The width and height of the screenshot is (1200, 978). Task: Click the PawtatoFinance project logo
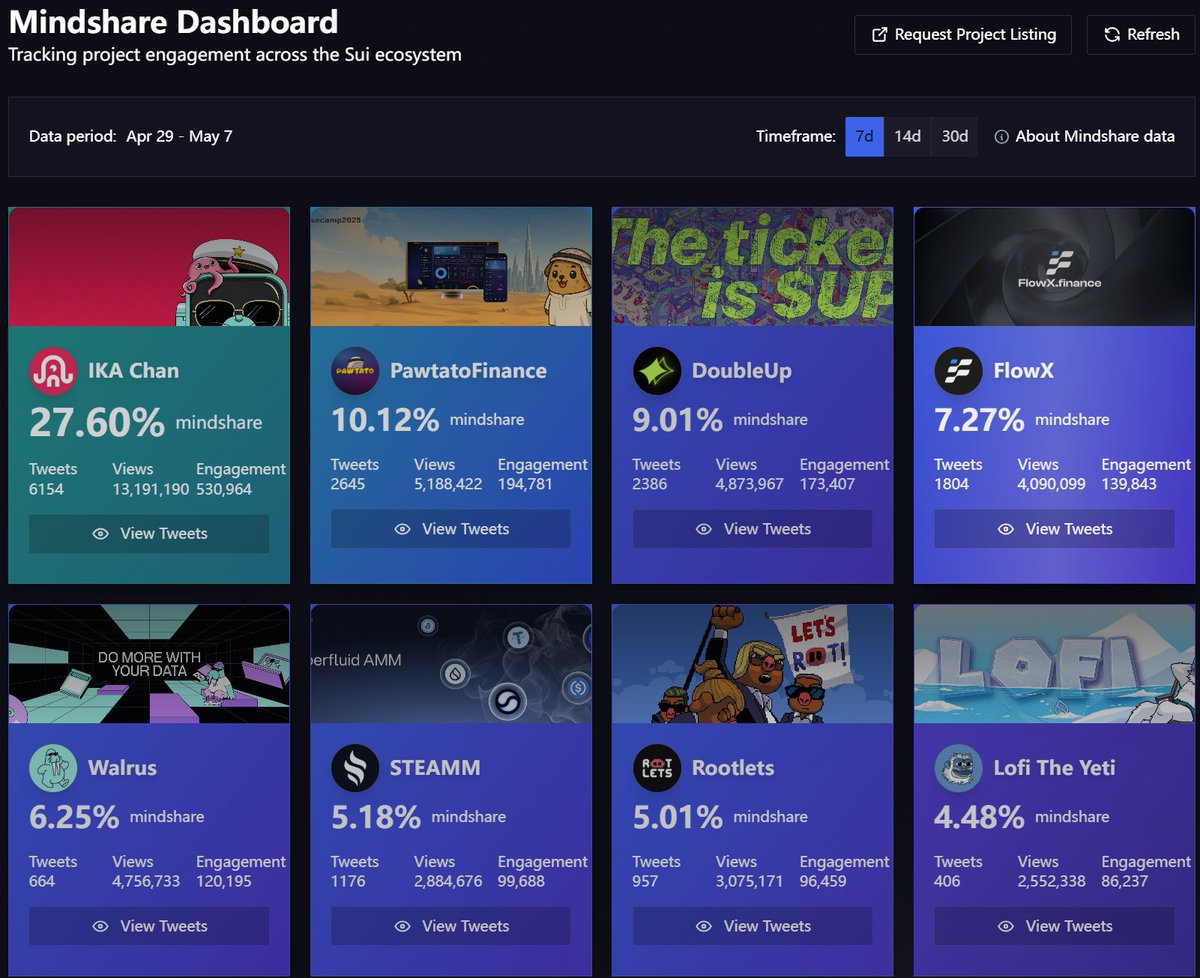click(355, 371)
